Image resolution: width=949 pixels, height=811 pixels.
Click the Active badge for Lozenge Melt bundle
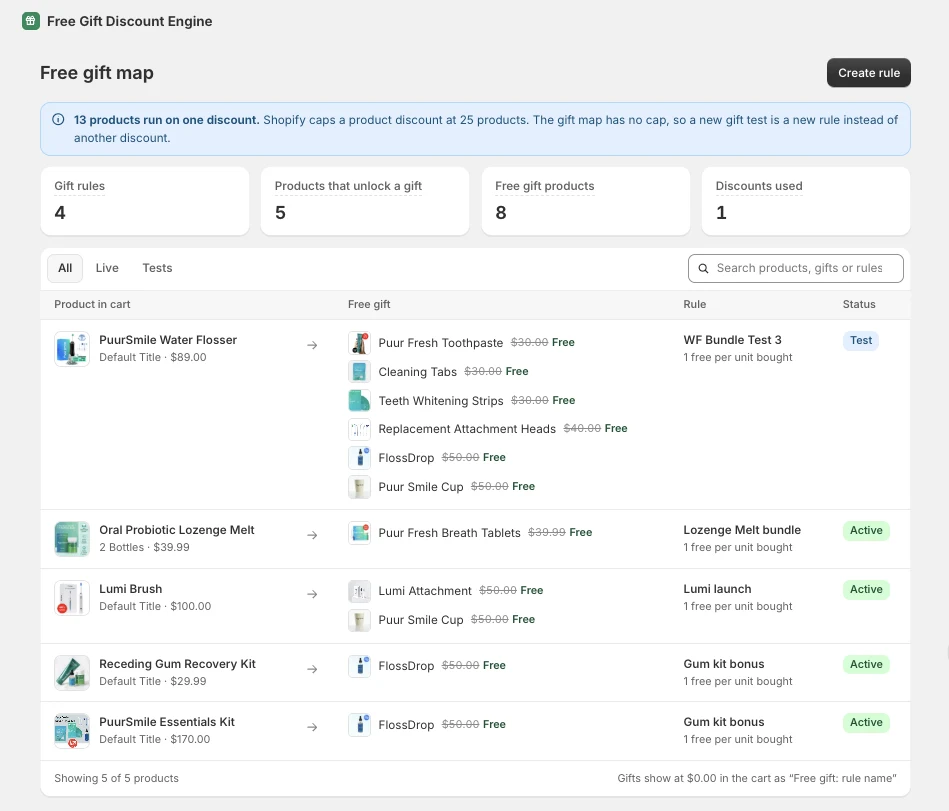(866, 531)
